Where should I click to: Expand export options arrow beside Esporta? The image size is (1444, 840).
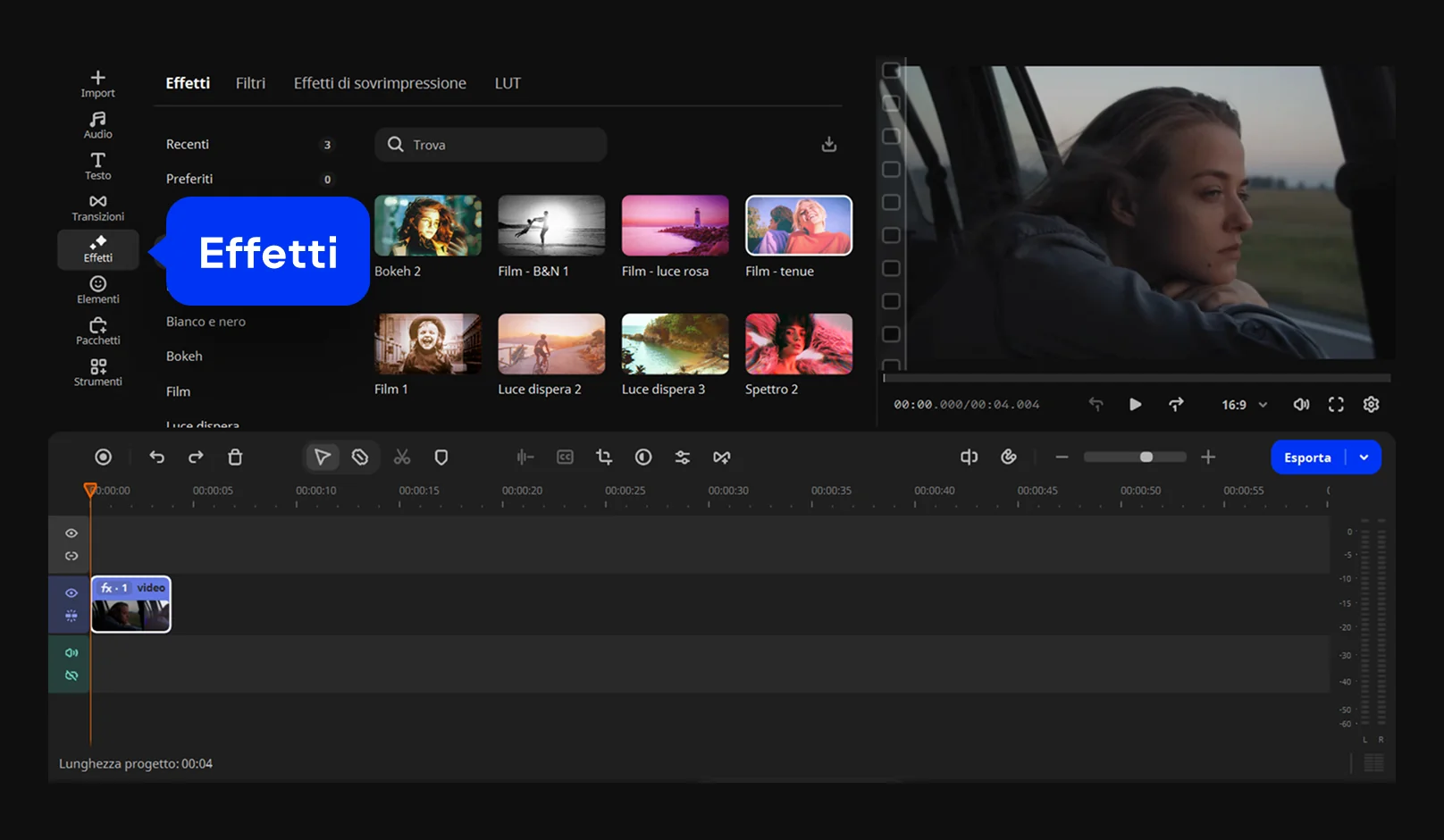[x=1364, y=458]
